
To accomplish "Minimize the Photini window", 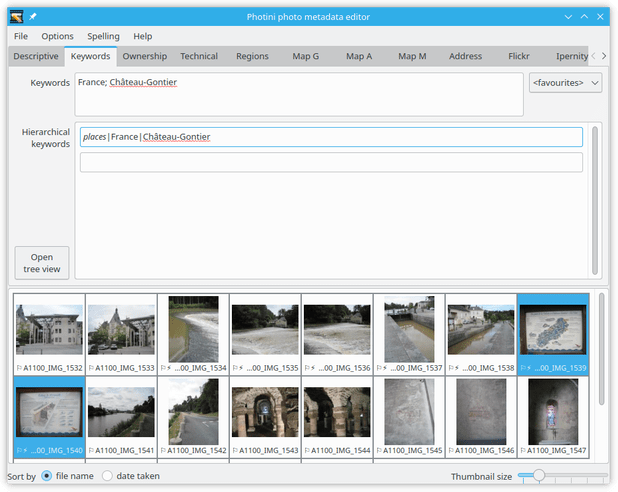I will [x=568, y=17].
